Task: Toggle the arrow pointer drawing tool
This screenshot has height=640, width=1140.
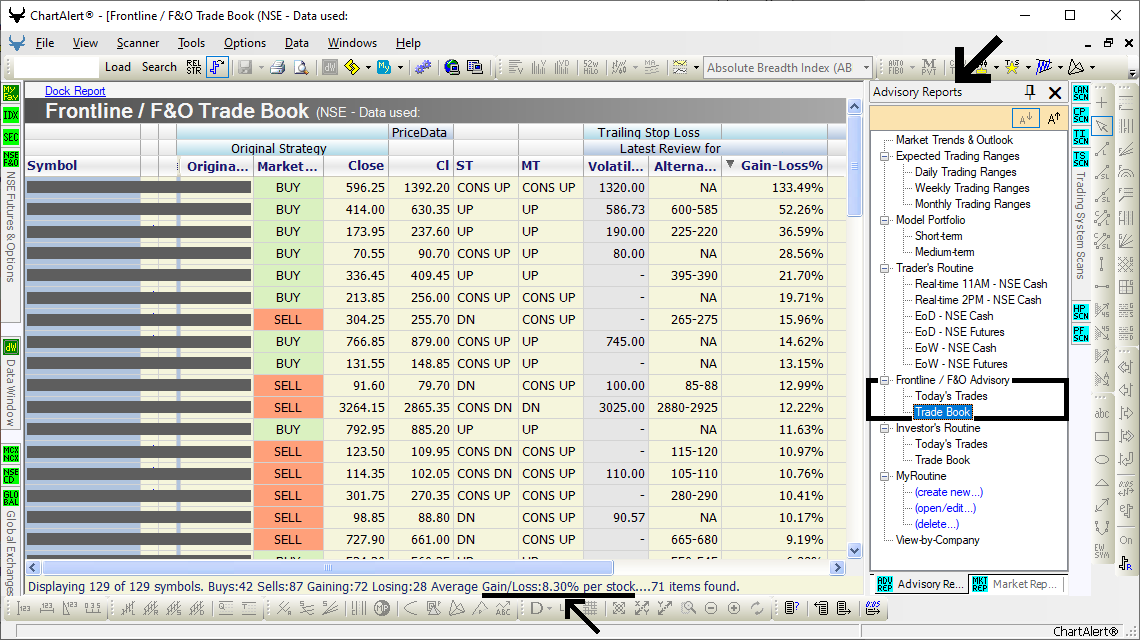Action: tap(1102, 126)
